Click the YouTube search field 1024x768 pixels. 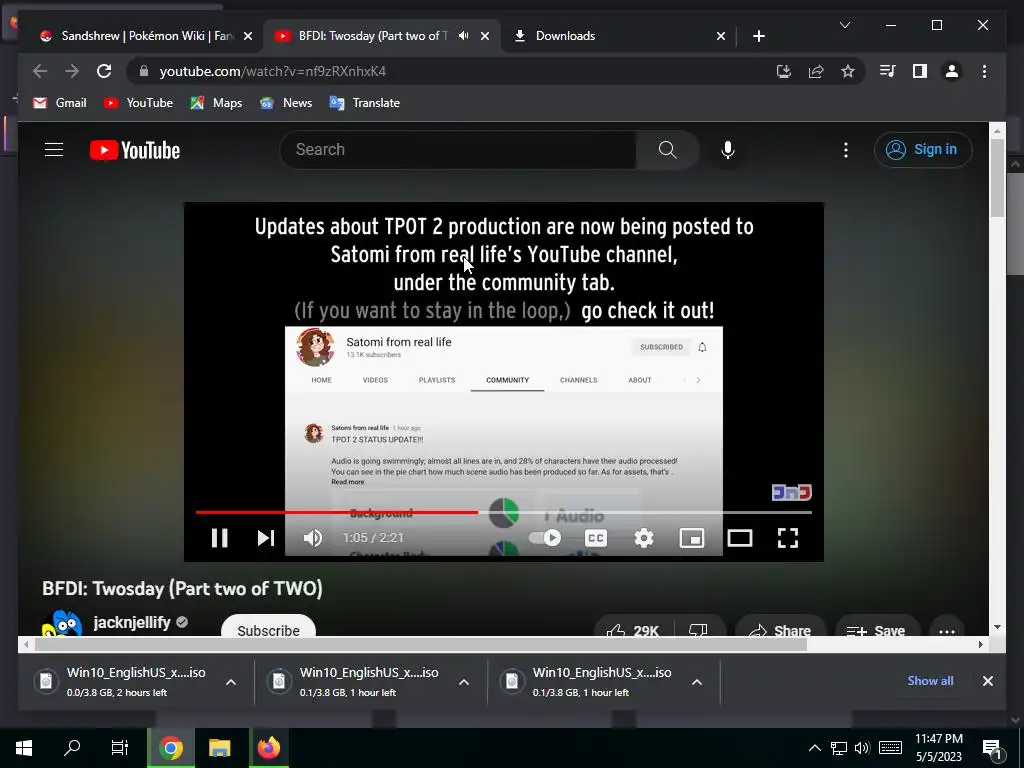pyautogui.click(x=458, y=150)
